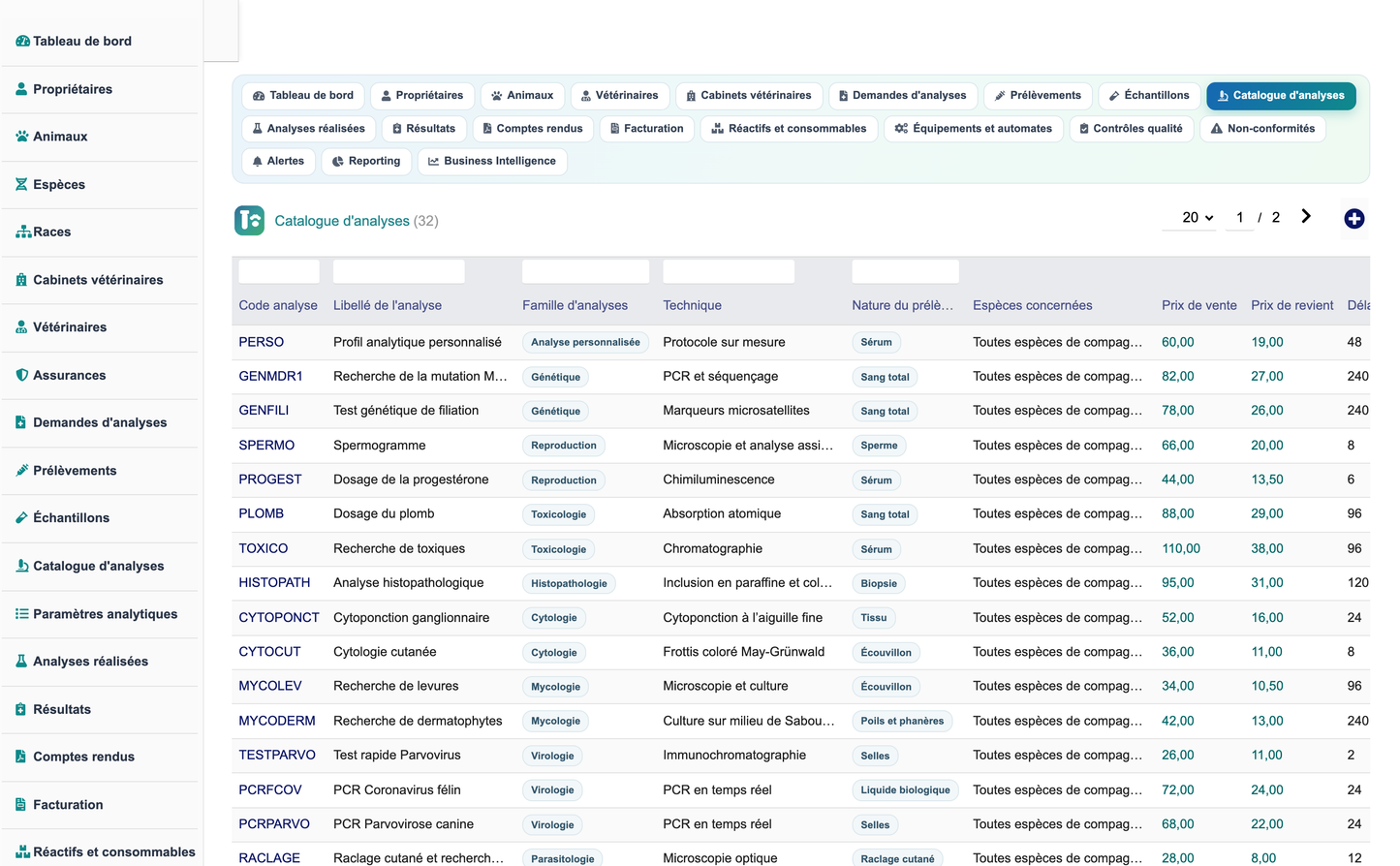Open SPERMO analysis code link

pyautogui.click(x=266, y=446)
